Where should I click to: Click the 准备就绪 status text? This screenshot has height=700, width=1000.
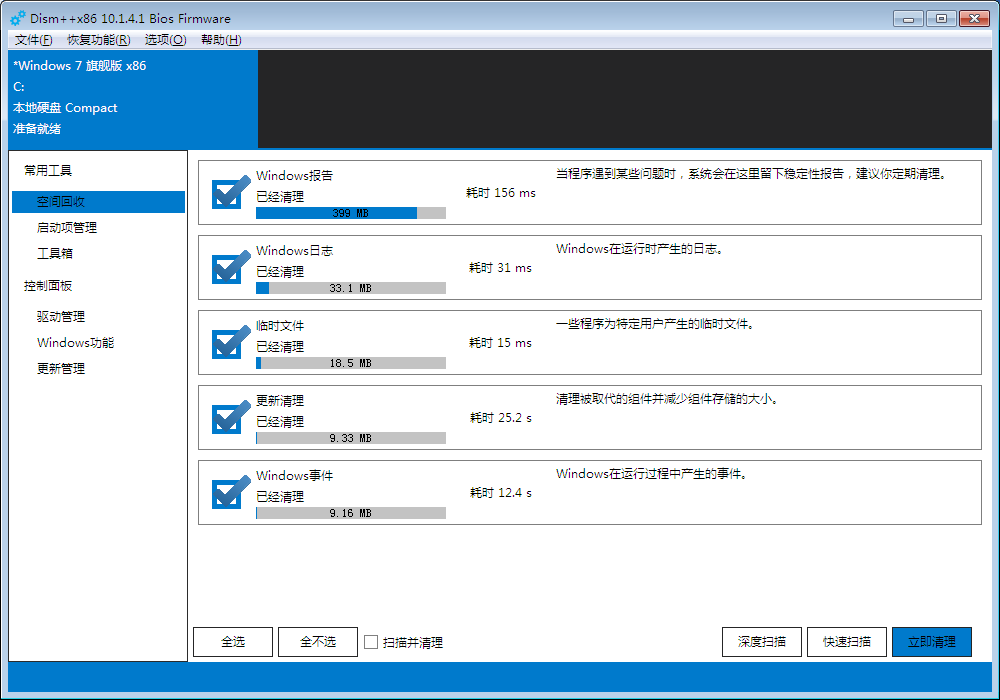pyautogui.click(x=36, y=129)
